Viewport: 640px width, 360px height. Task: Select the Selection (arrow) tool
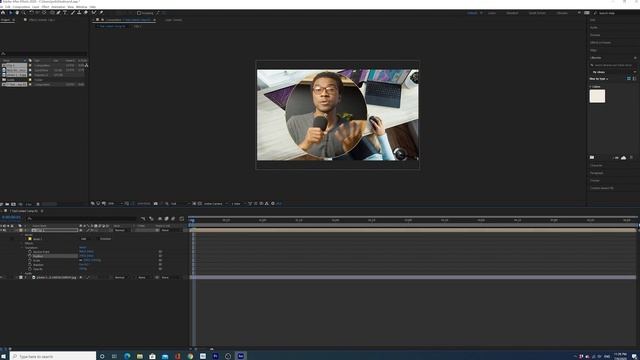[11, 13]
